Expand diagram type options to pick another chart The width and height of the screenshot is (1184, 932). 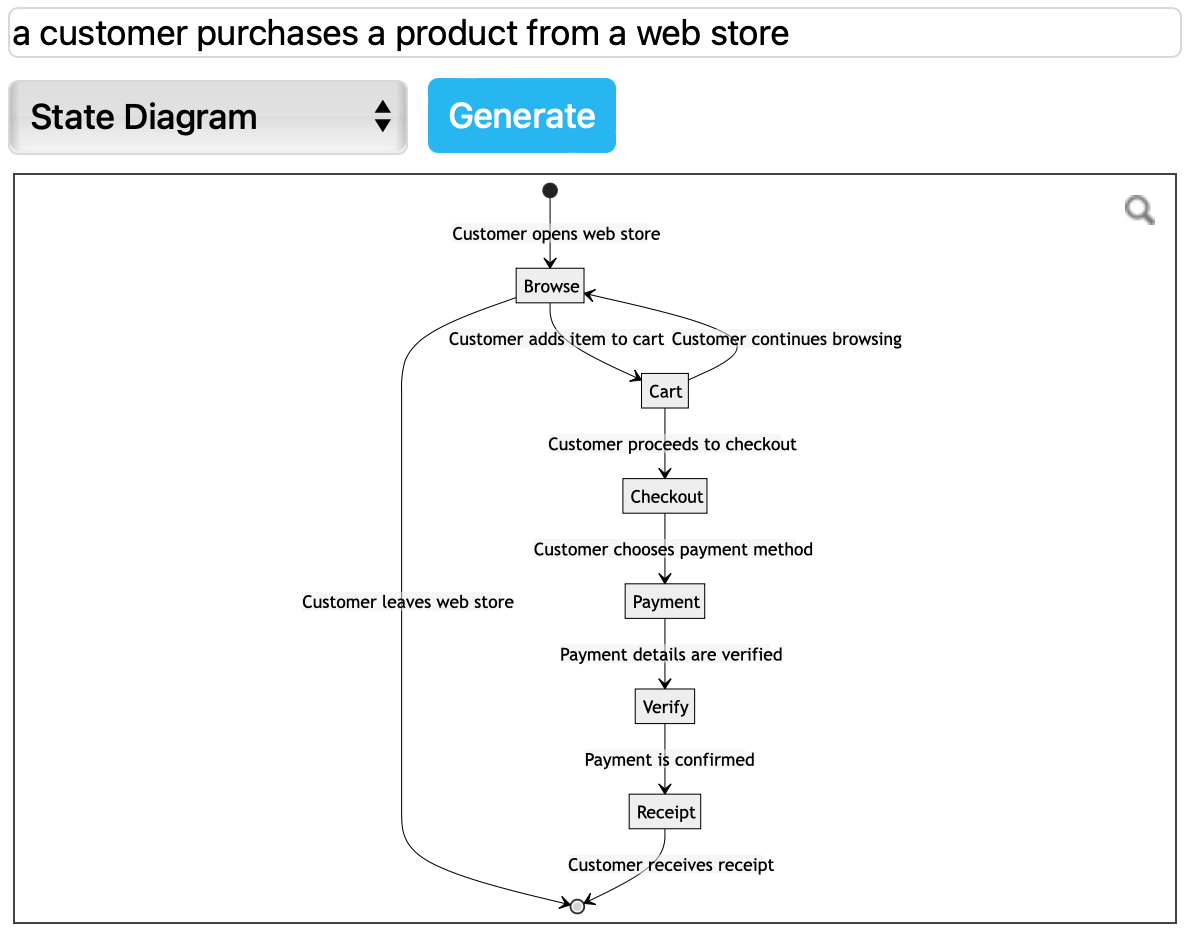(207, 117)
